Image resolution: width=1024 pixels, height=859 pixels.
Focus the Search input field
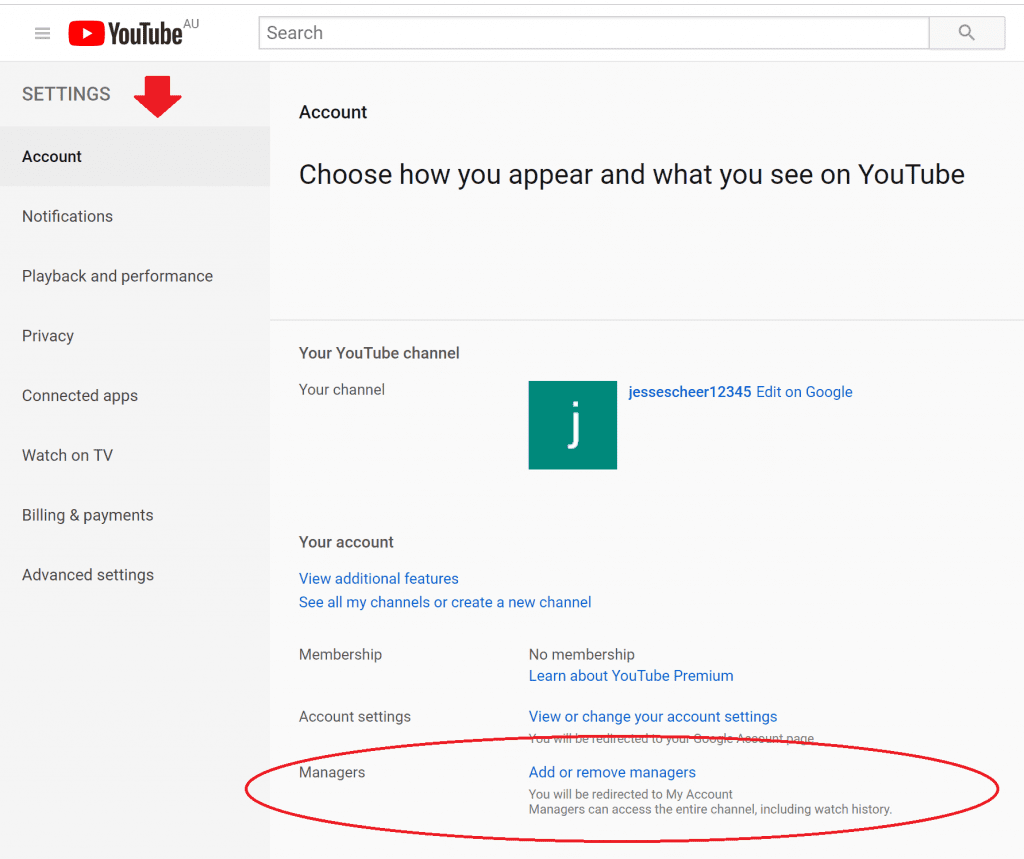[x=594, y=33]
